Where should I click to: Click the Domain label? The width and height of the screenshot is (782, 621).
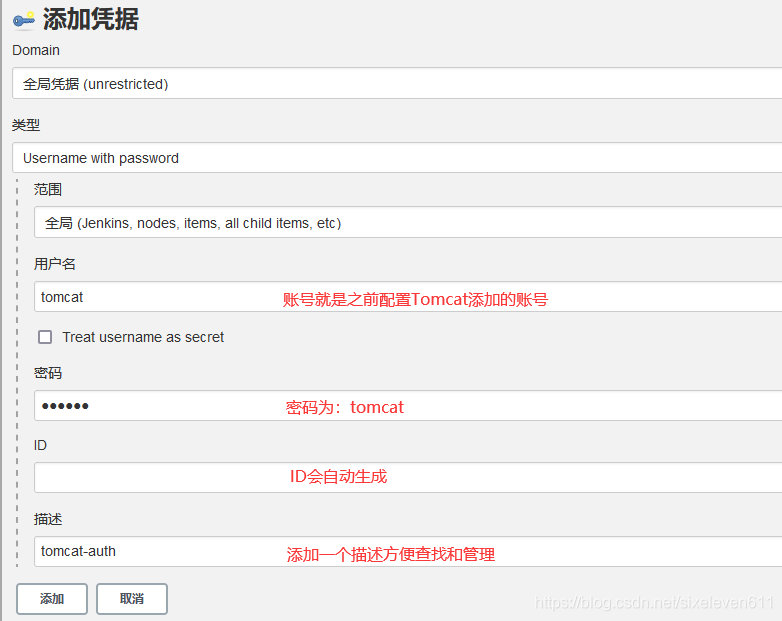pyautogui.click(x=36, y=50)
